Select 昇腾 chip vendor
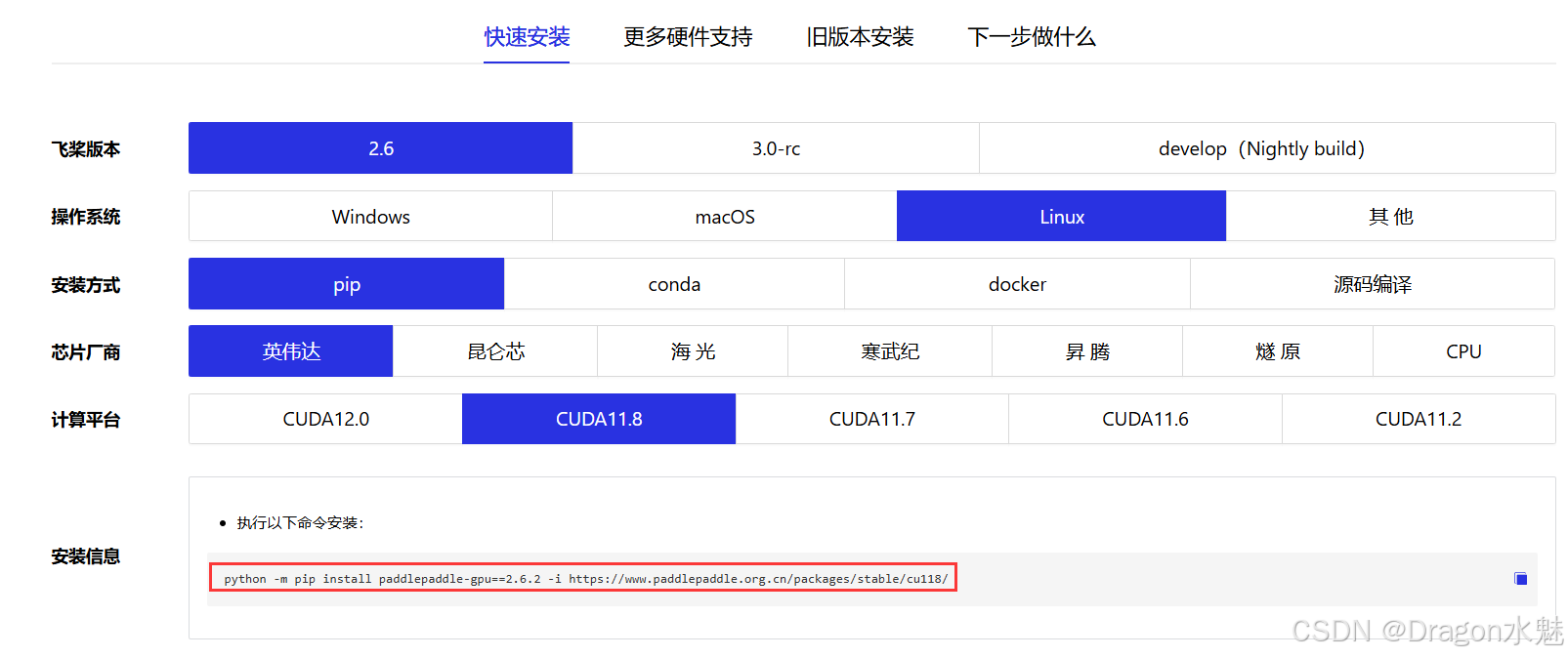1568x658 pixels. [1086, 351]
